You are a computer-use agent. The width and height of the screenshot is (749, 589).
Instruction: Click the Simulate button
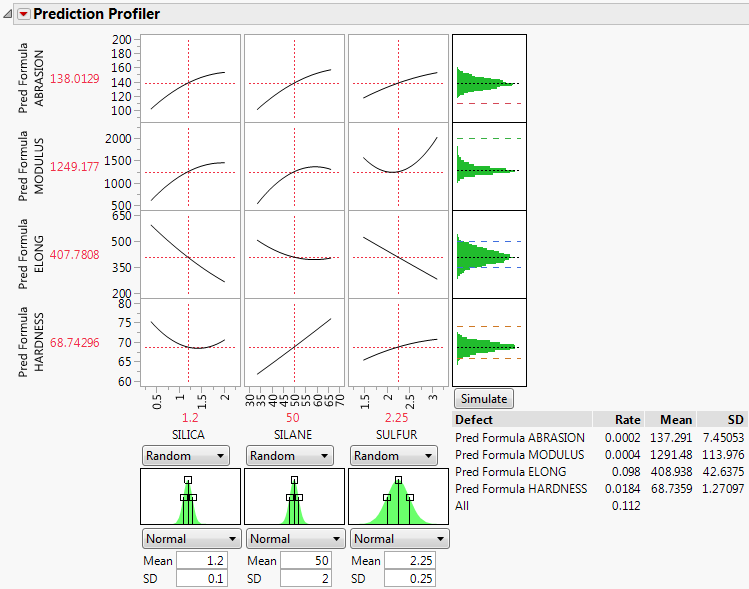click(484, 398)
